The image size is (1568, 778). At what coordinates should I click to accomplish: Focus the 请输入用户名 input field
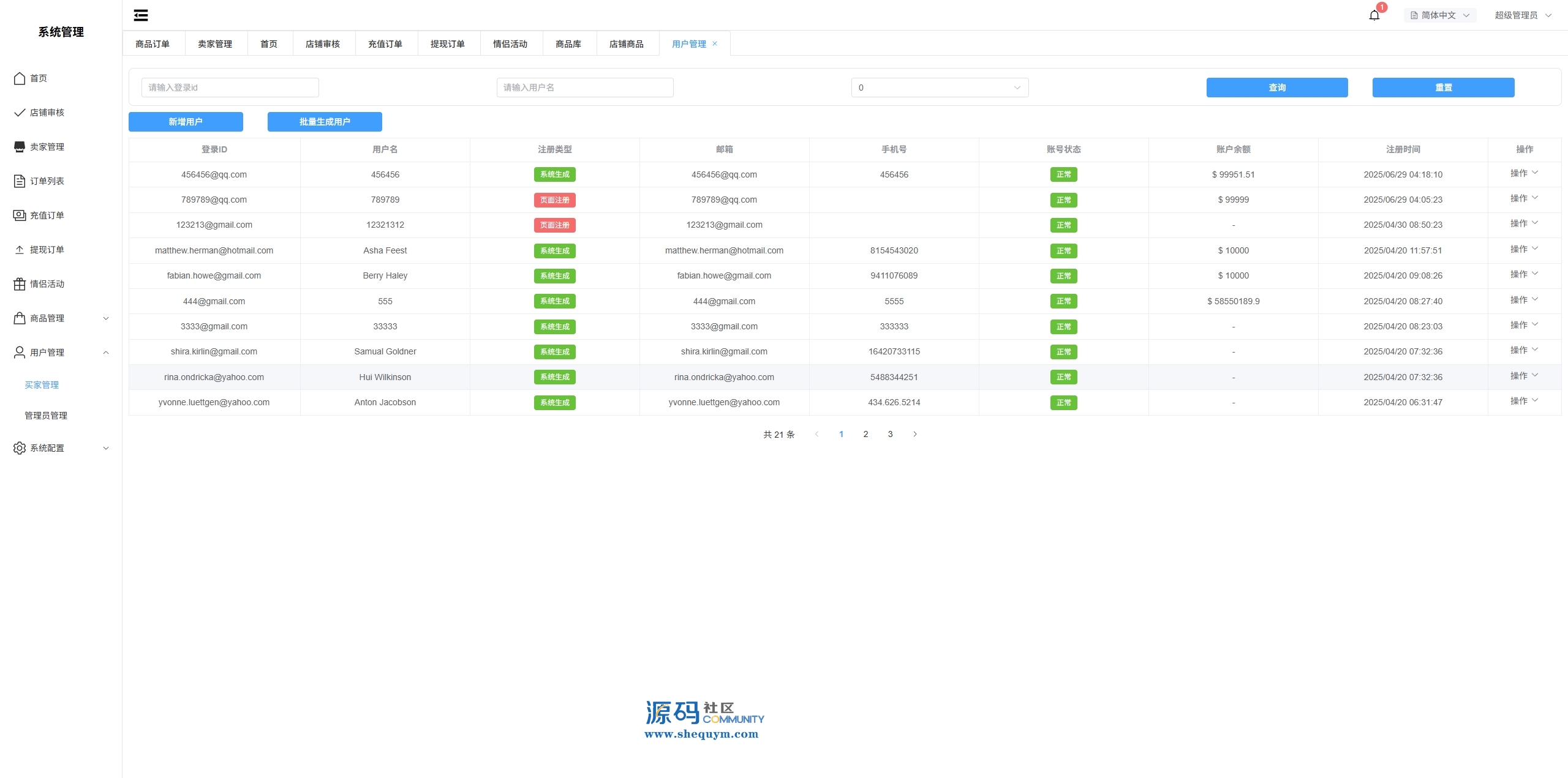tap(584, 88)
